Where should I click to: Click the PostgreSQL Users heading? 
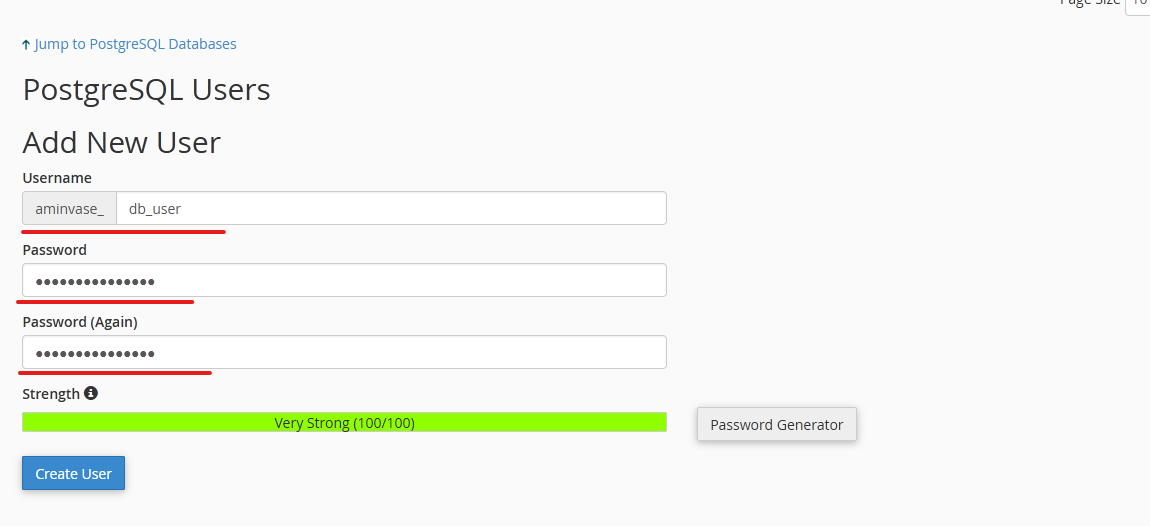point(146,90)
